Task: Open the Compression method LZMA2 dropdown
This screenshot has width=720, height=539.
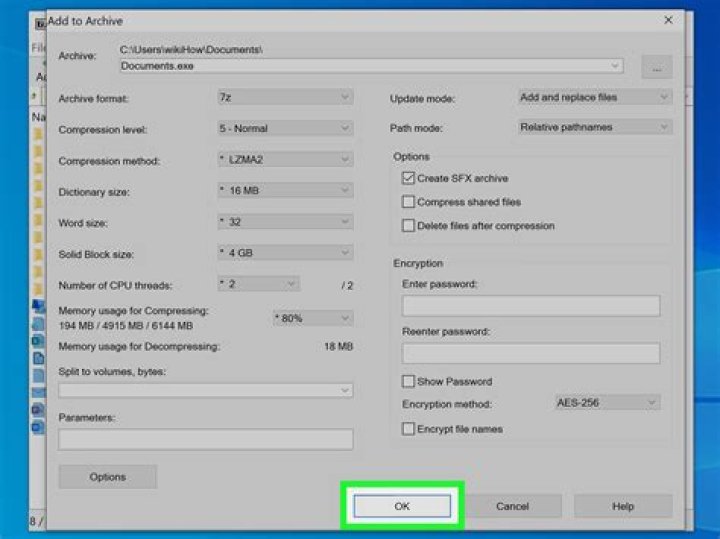Action: pyautogui.click(x=284, y=160)
